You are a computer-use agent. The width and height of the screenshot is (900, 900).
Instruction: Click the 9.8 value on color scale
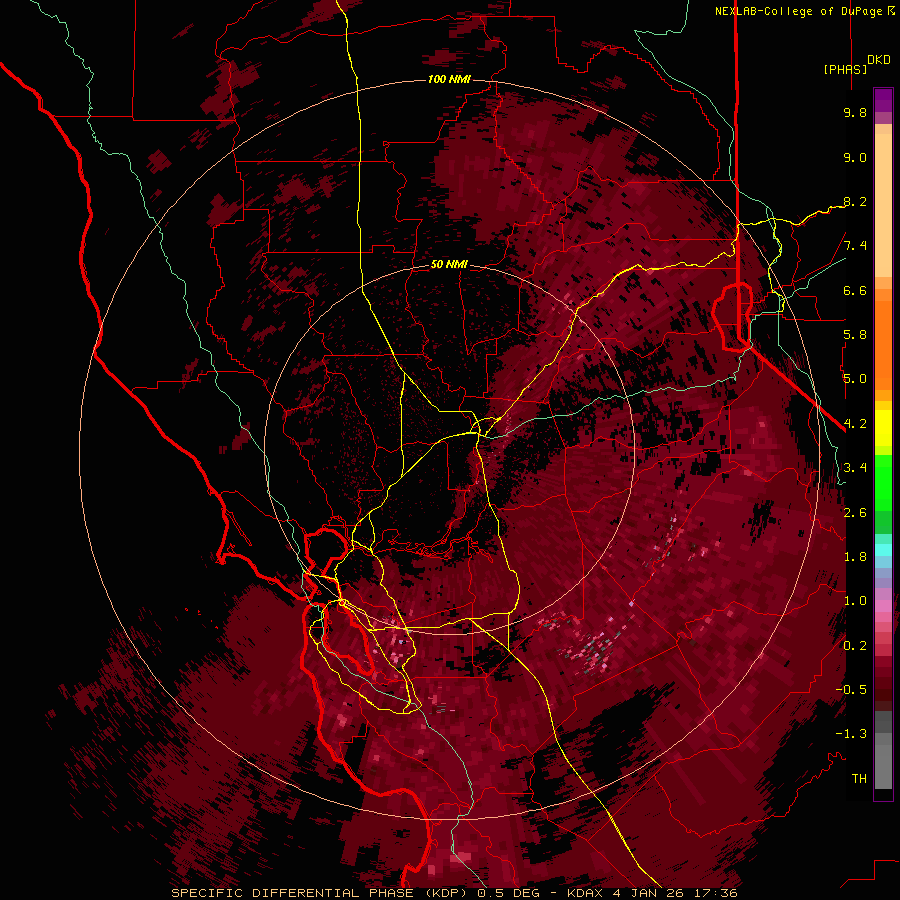click(x=855, y=112)
